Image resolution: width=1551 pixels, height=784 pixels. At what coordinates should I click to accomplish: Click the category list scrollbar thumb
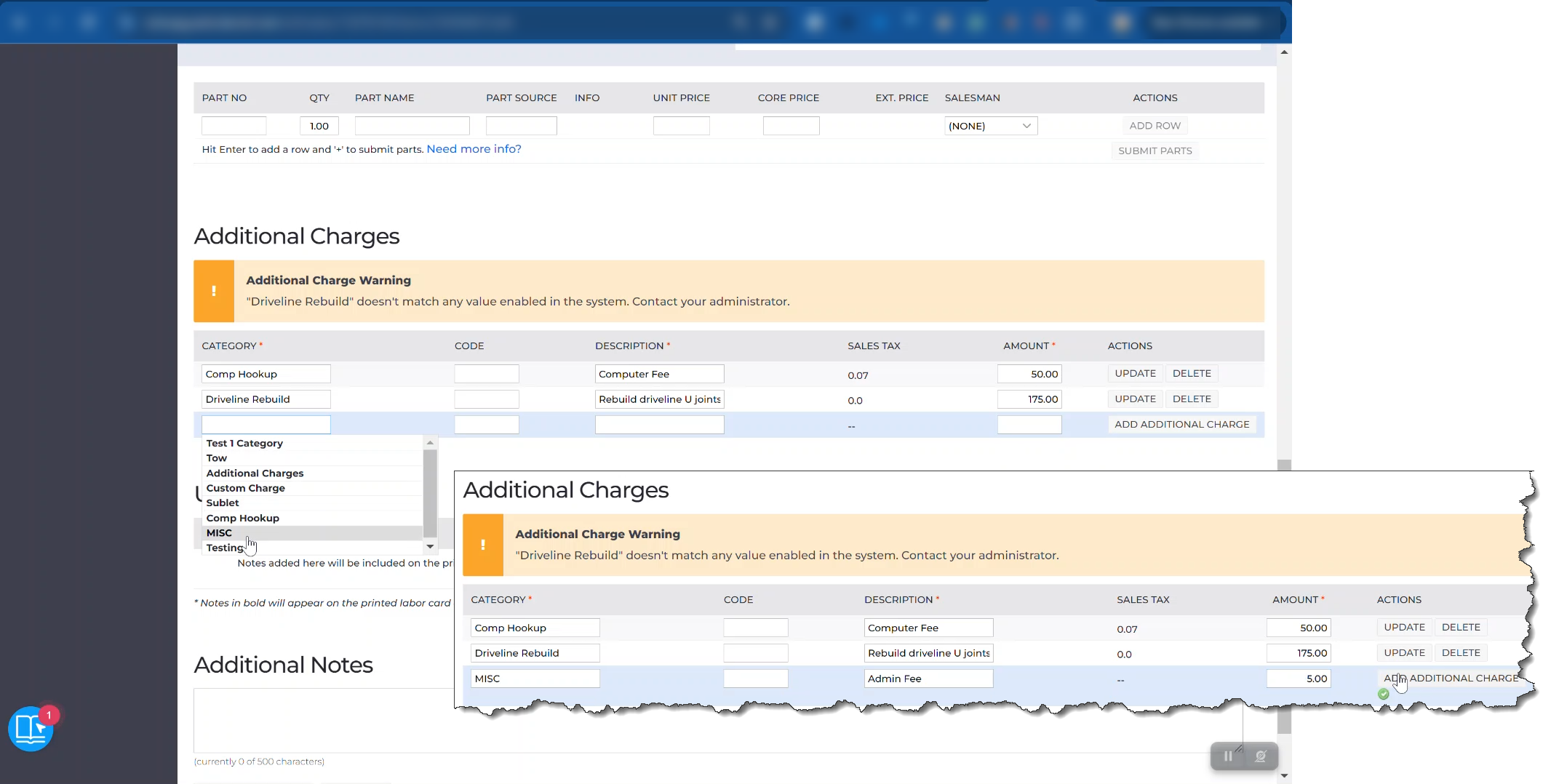(x=430, y=493)
